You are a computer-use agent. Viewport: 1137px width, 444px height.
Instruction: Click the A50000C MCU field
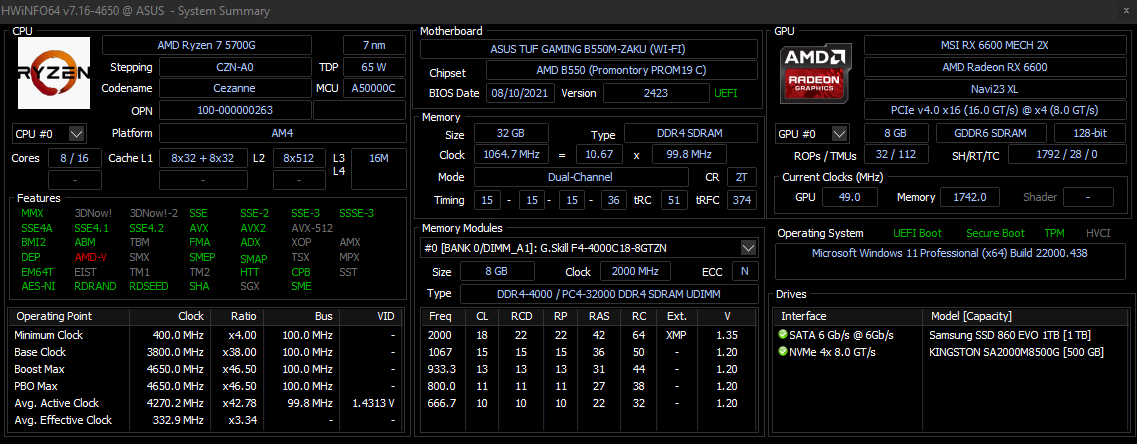(x=374, y=89)
